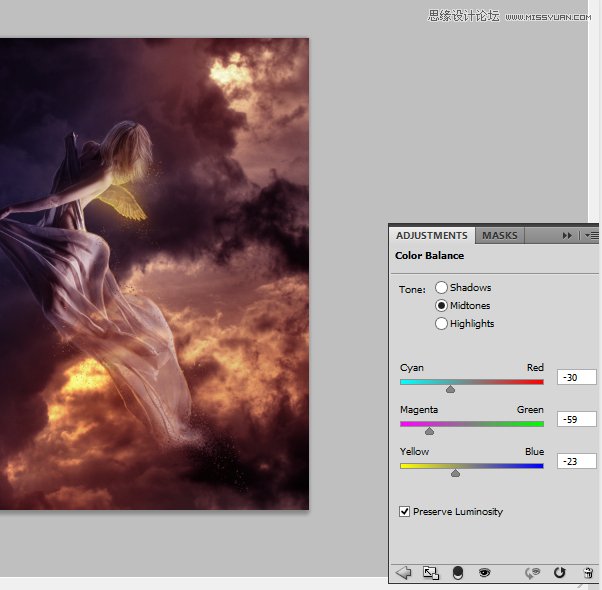Screen dimensions: 602x590
Task: Choose the Highlights tone radio button
Action: click(x=441, y=324)
